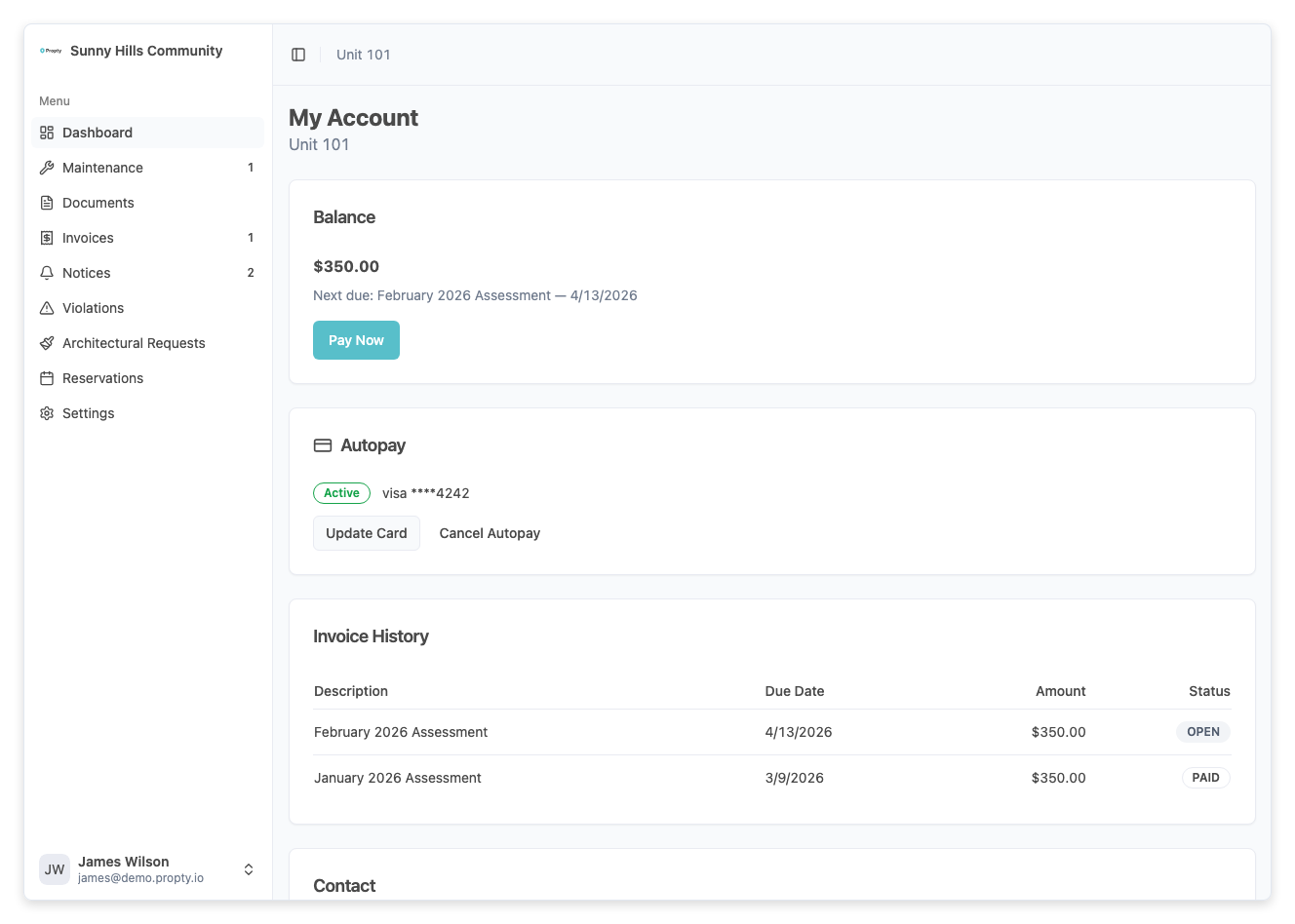Click the Autopay credit card icon
This screenshot has width=1295, height=924.
[x=322, y=444]
